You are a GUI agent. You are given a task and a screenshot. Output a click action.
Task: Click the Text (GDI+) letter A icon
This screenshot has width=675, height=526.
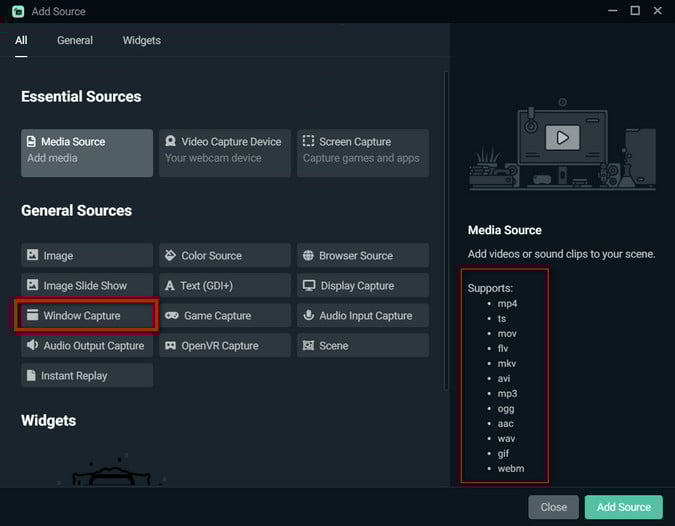(170, 285)
